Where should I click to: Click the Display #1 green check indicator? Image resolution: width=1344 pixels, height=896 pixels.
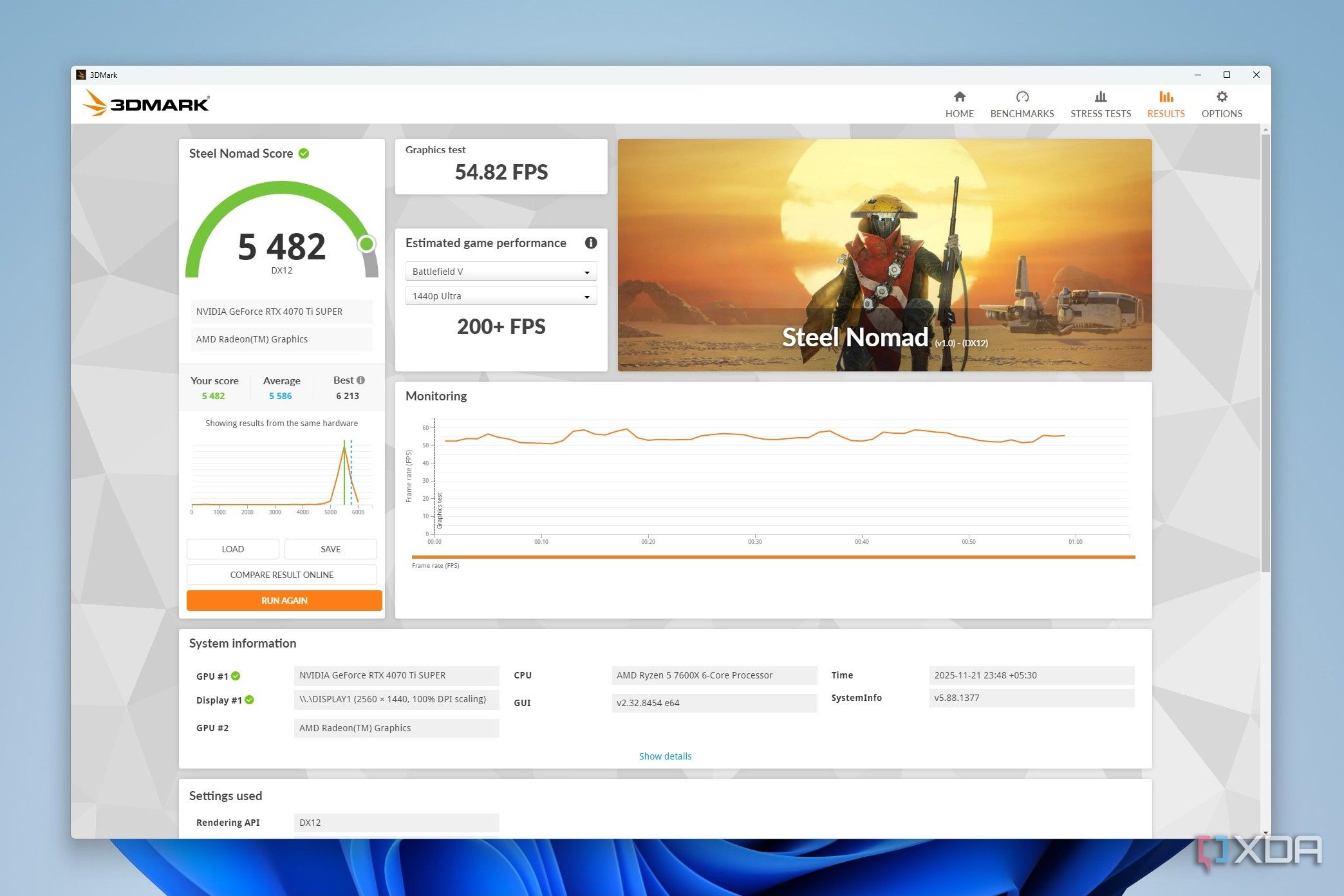point(250,700)
